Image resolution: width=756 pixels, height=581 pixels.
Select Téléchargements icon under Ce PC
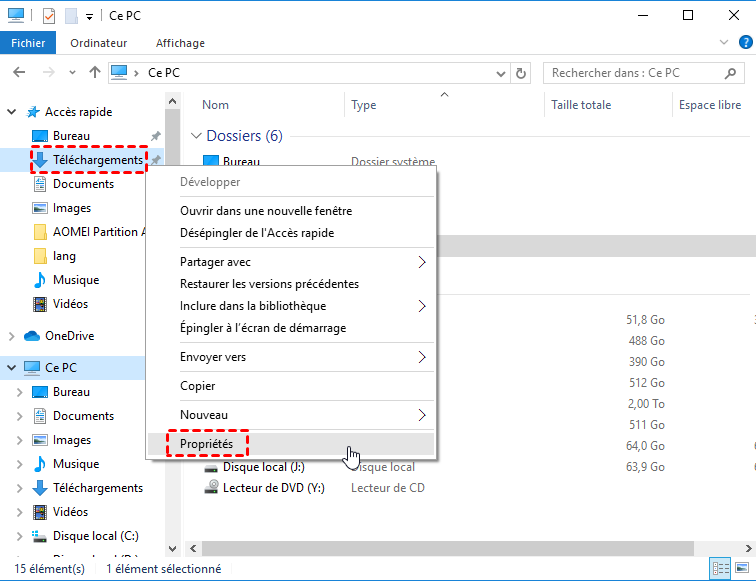pos(40,488)
